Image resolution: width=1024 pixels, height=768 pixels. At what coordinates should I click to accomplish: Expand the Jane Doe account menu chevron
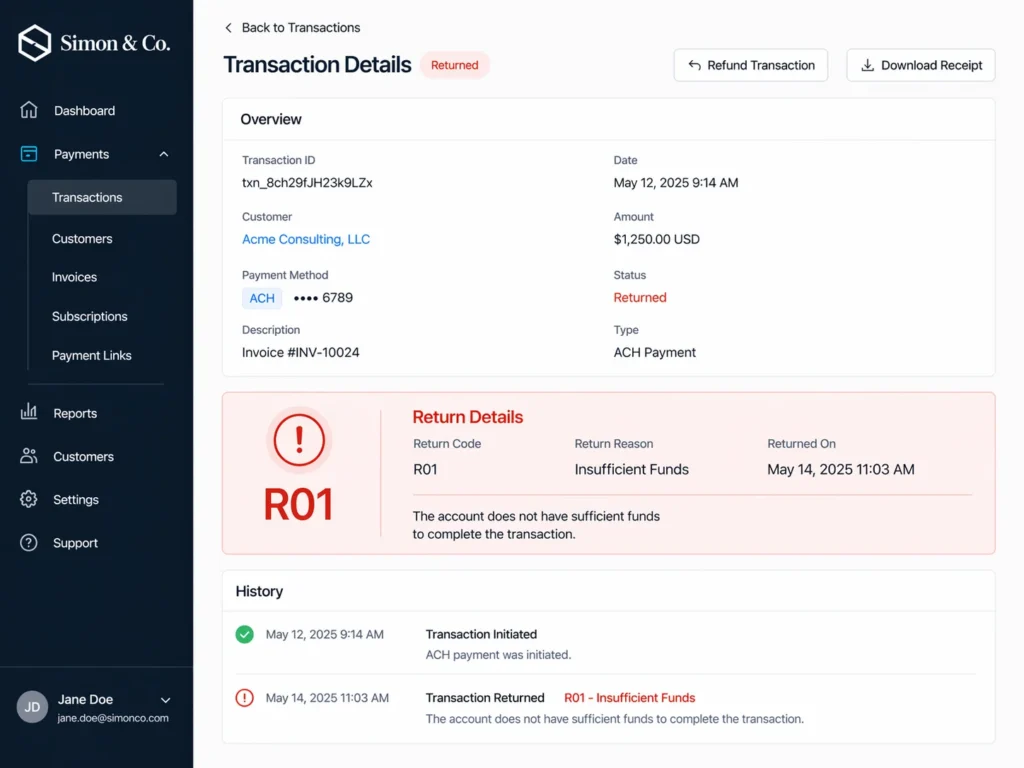pos(166,700)
